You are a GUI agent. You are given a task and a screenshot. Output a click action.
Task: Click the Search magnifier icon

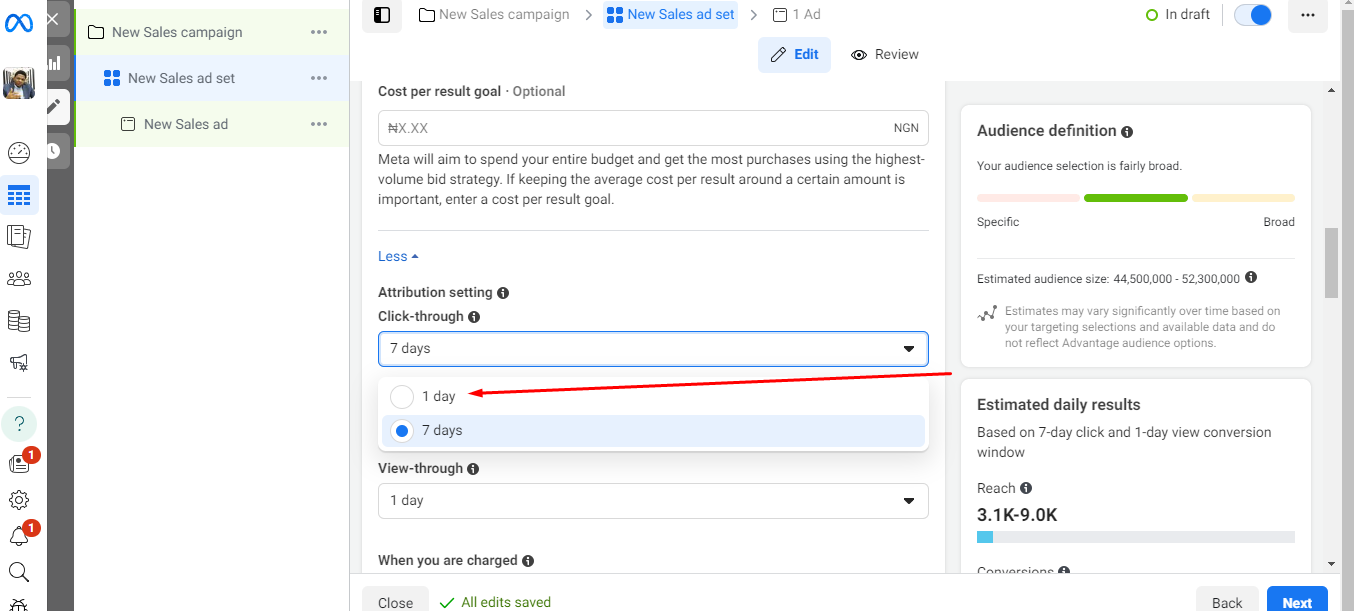(19, 572)
